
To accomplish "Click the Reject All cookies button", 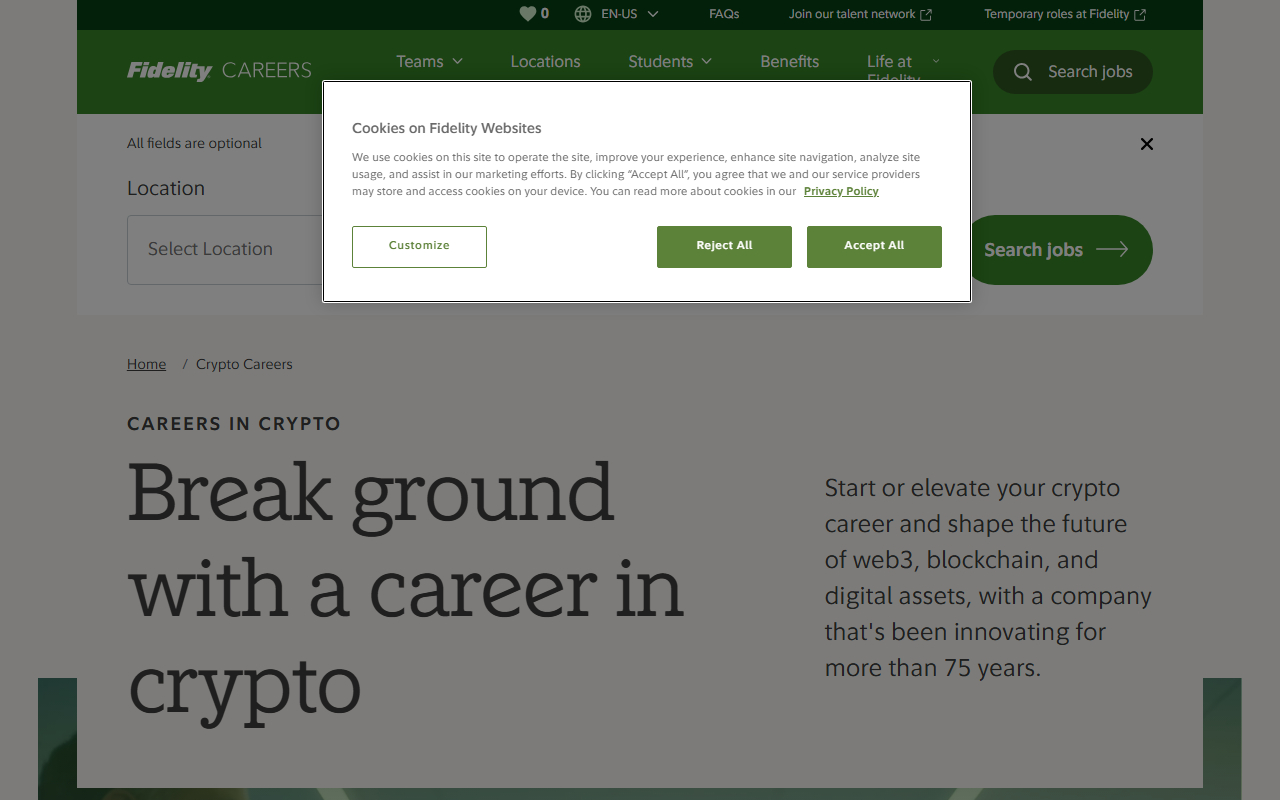I will click(724, 246).
